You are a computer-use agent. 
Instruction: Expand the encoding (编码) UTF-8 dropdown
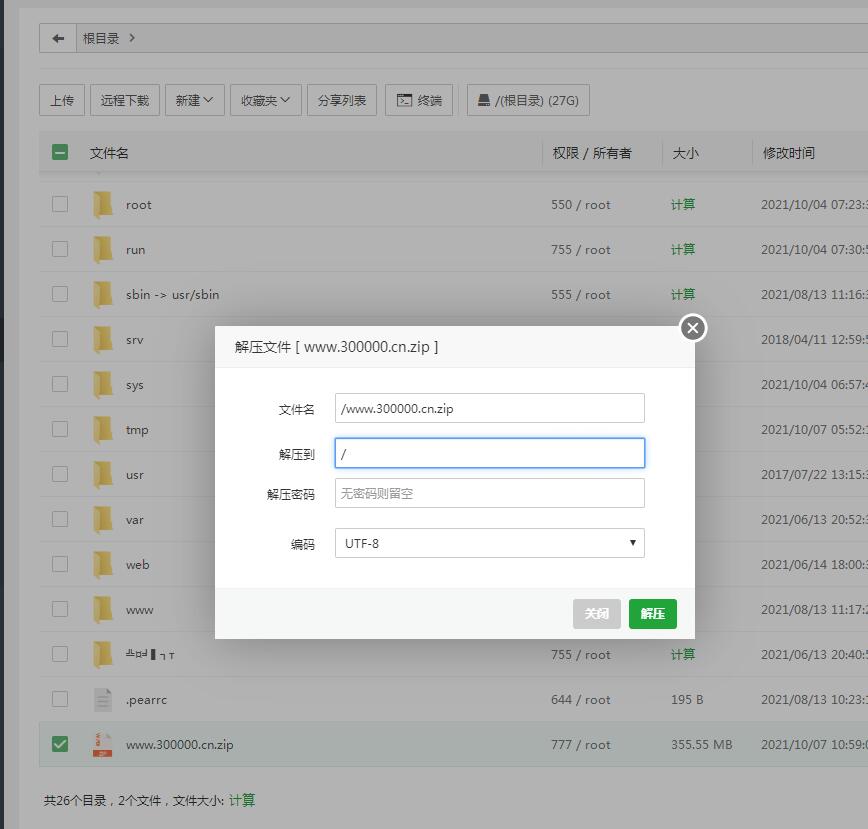coord(489,543)
